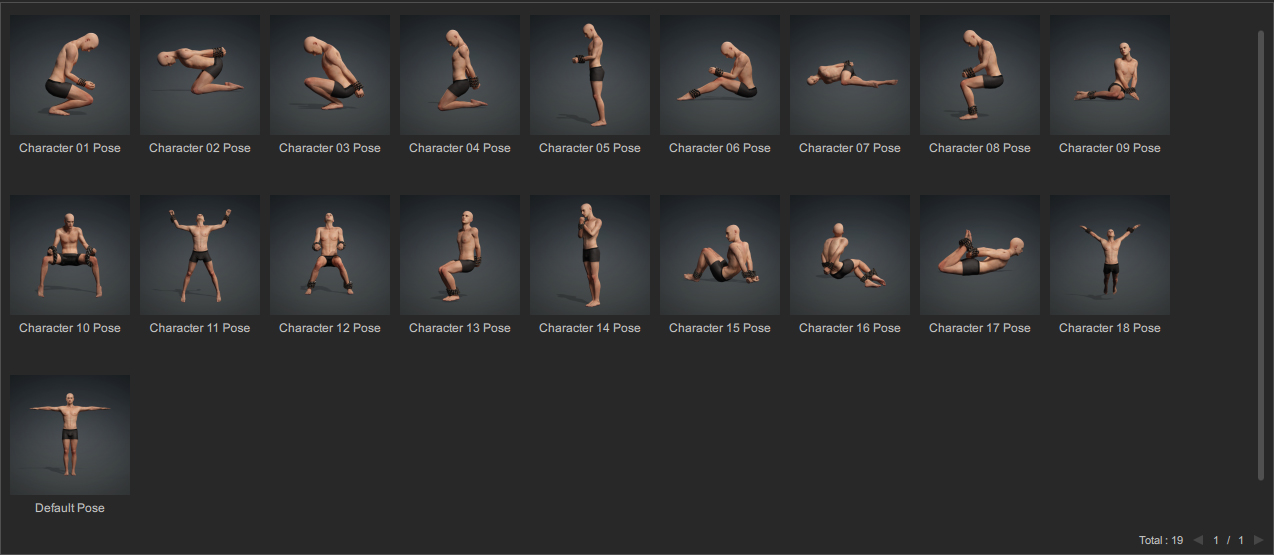
Task: Click the 'Default Pose' label text
Action: point(70,508)
